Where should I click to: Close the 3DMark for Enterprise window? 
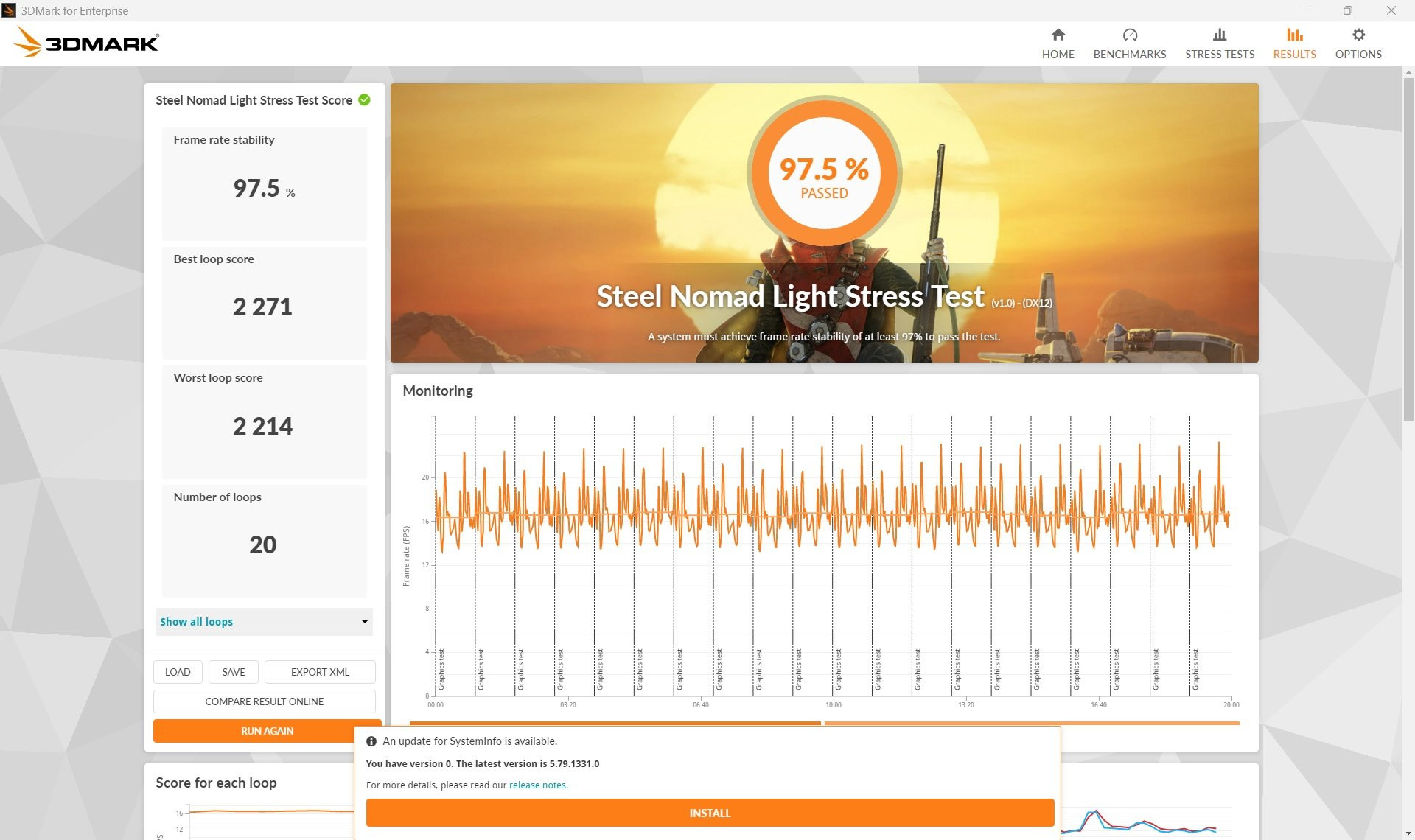[x=1391, y=10]
